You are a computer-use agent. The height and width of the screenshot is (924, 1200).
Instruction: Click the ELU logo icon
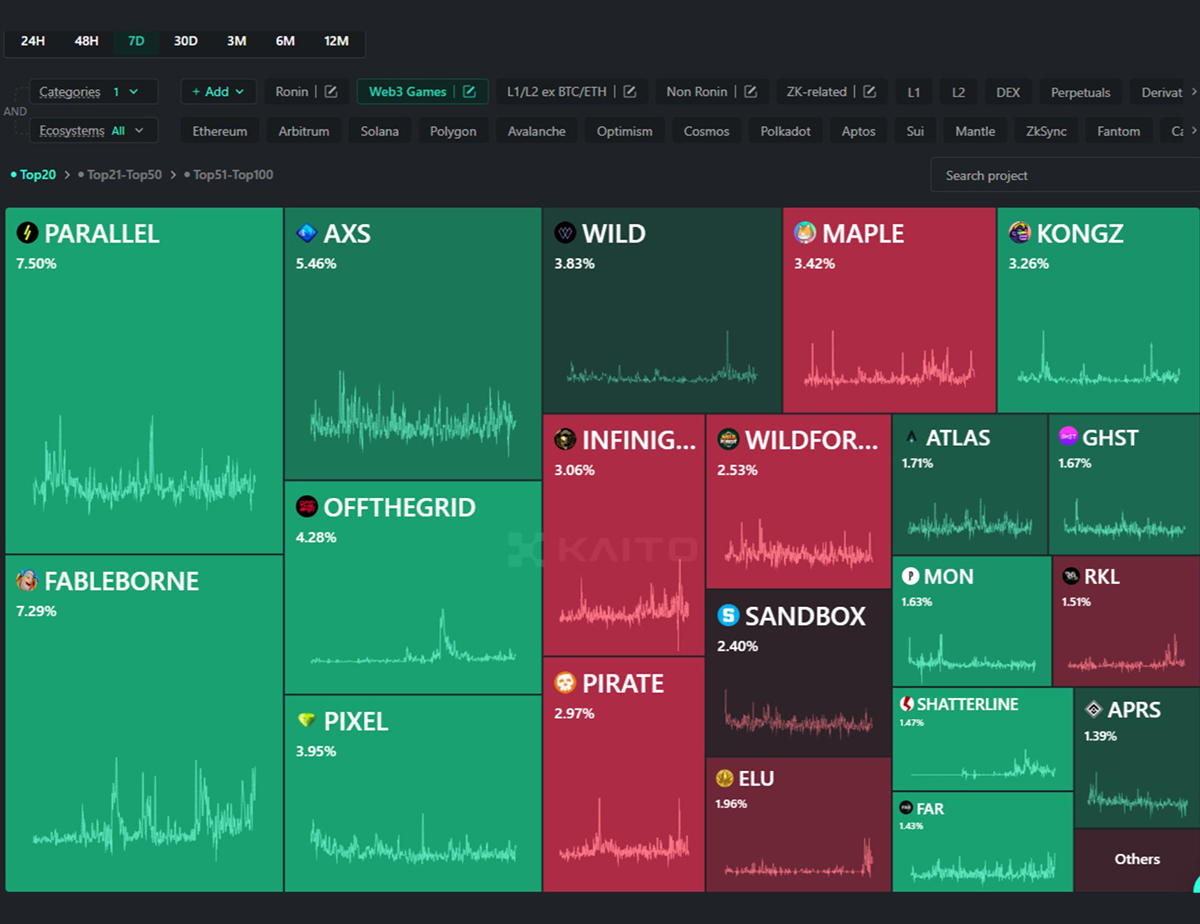[725, 778]
